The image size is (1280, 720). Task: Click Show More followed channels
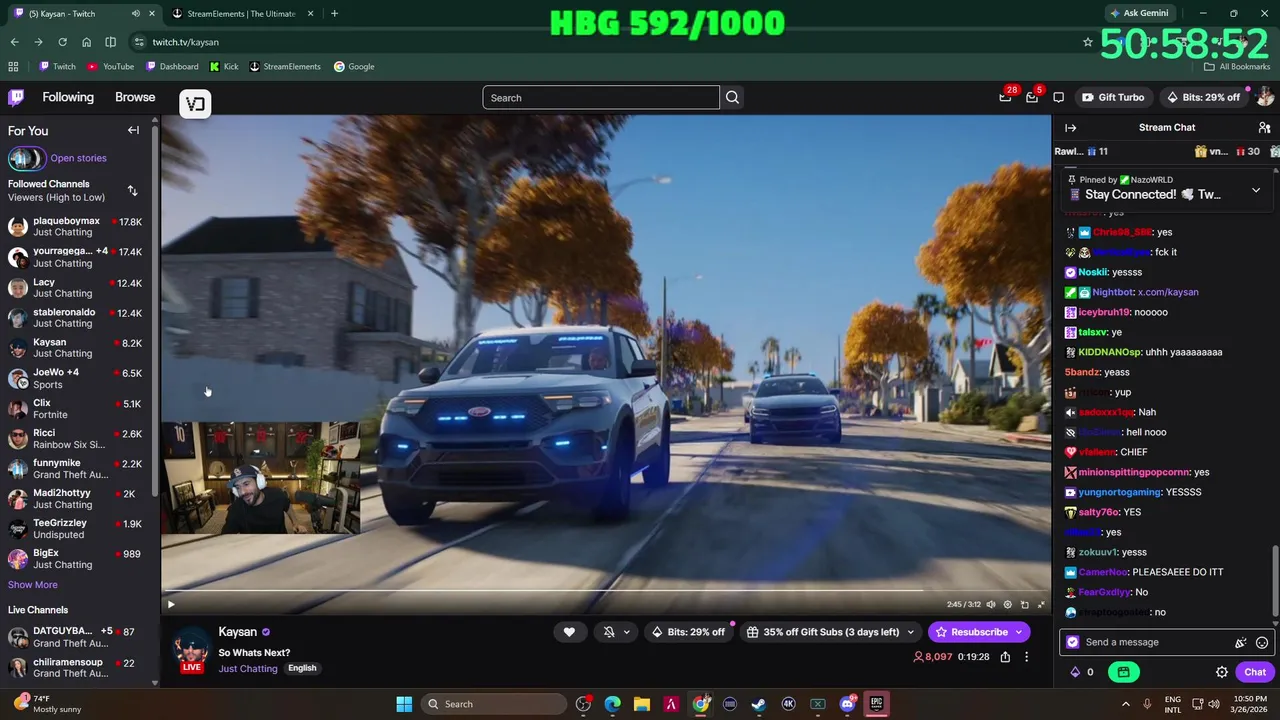pos(33,585)
